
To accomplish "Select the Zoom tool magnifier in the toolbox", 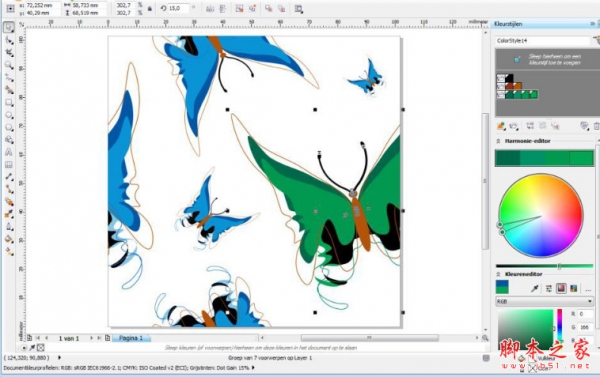I will (x=9, y=65).
